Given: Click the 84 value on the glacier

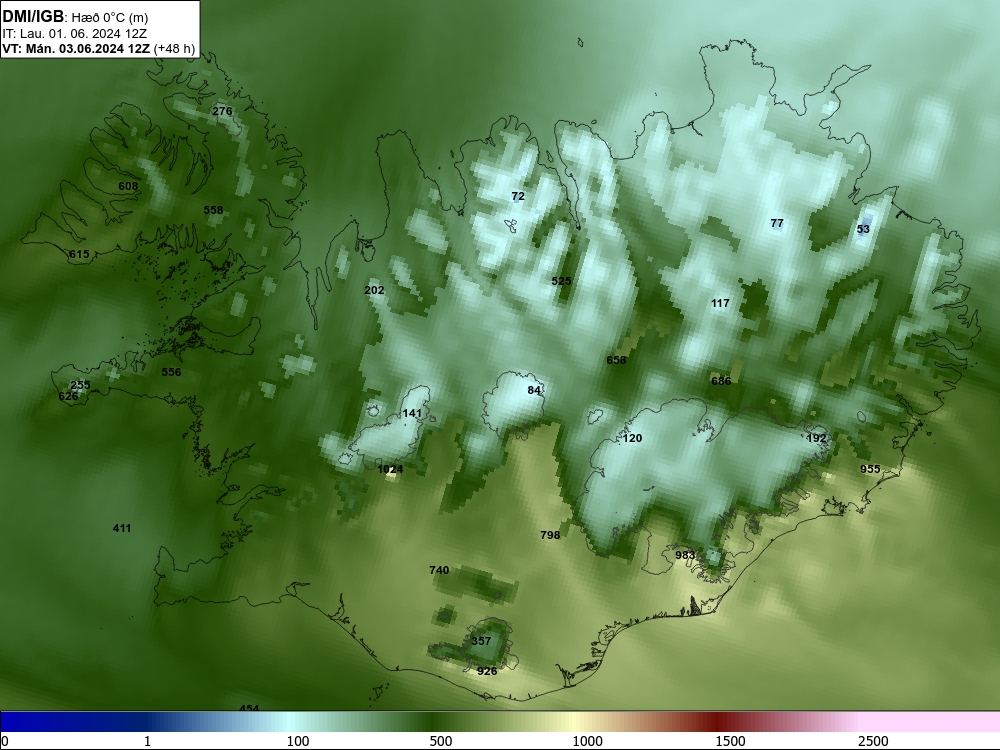Looking at the screenshot, I should tap(534, 390).
